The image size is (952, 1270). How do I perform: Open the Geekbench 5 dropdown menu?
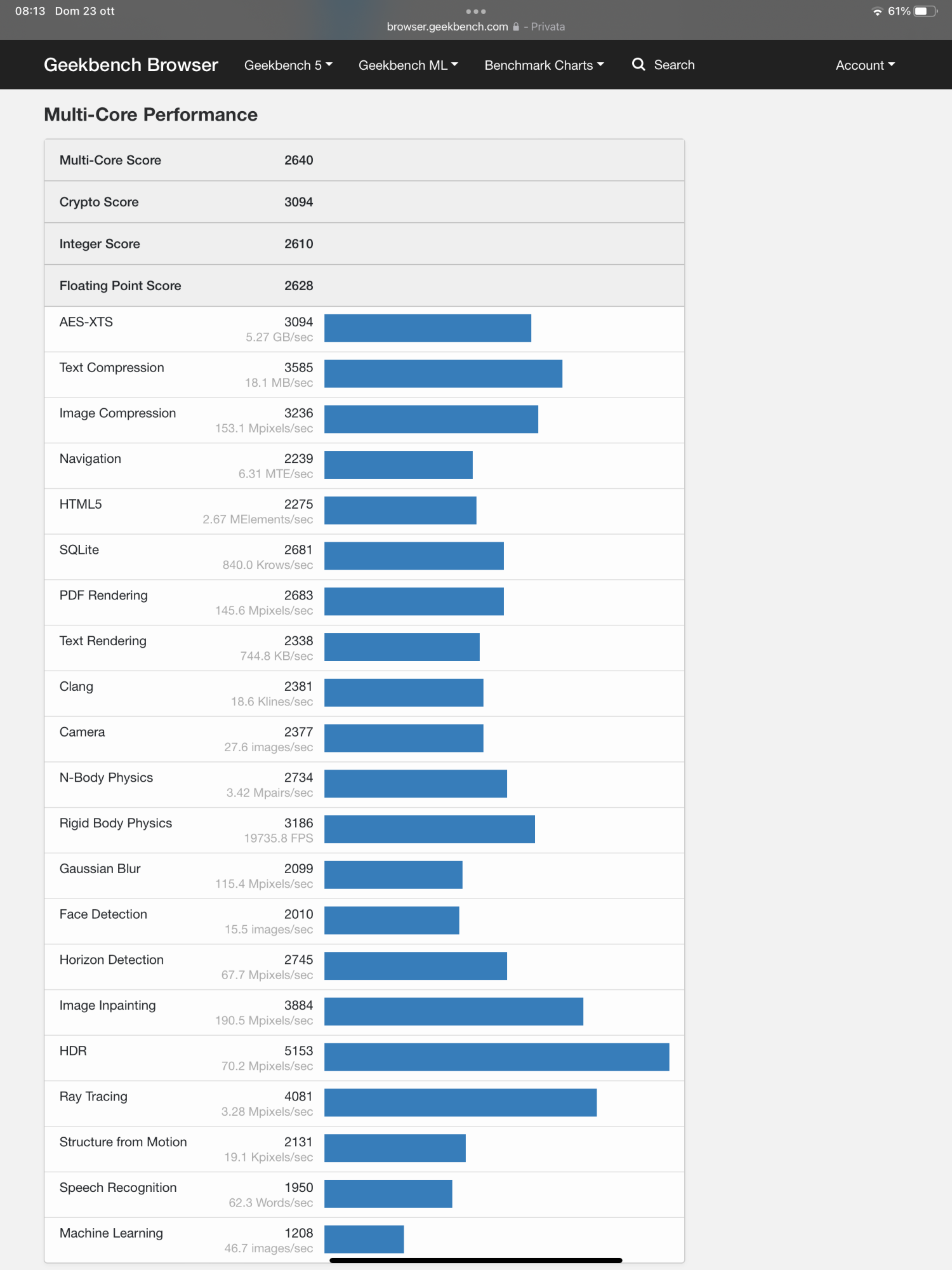coord(288,65)
